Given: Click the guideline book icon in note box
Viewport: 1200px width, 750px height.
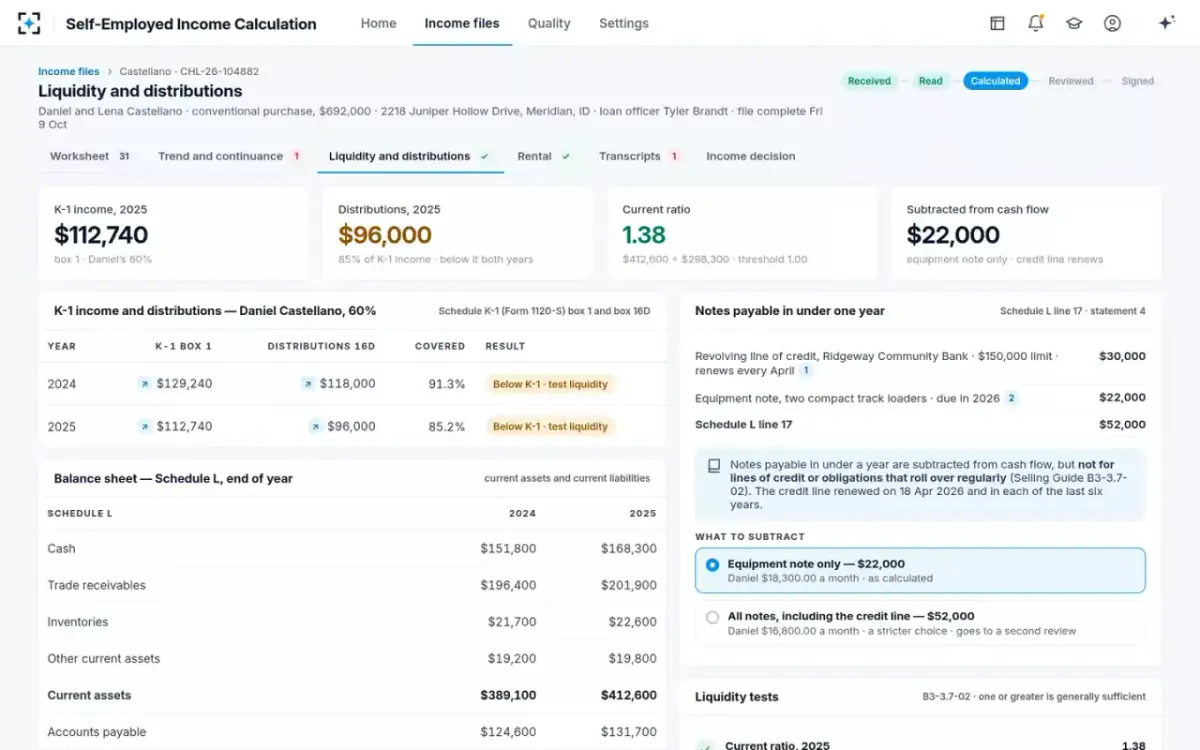Looking at the screenshot, I should coord(714,466).
